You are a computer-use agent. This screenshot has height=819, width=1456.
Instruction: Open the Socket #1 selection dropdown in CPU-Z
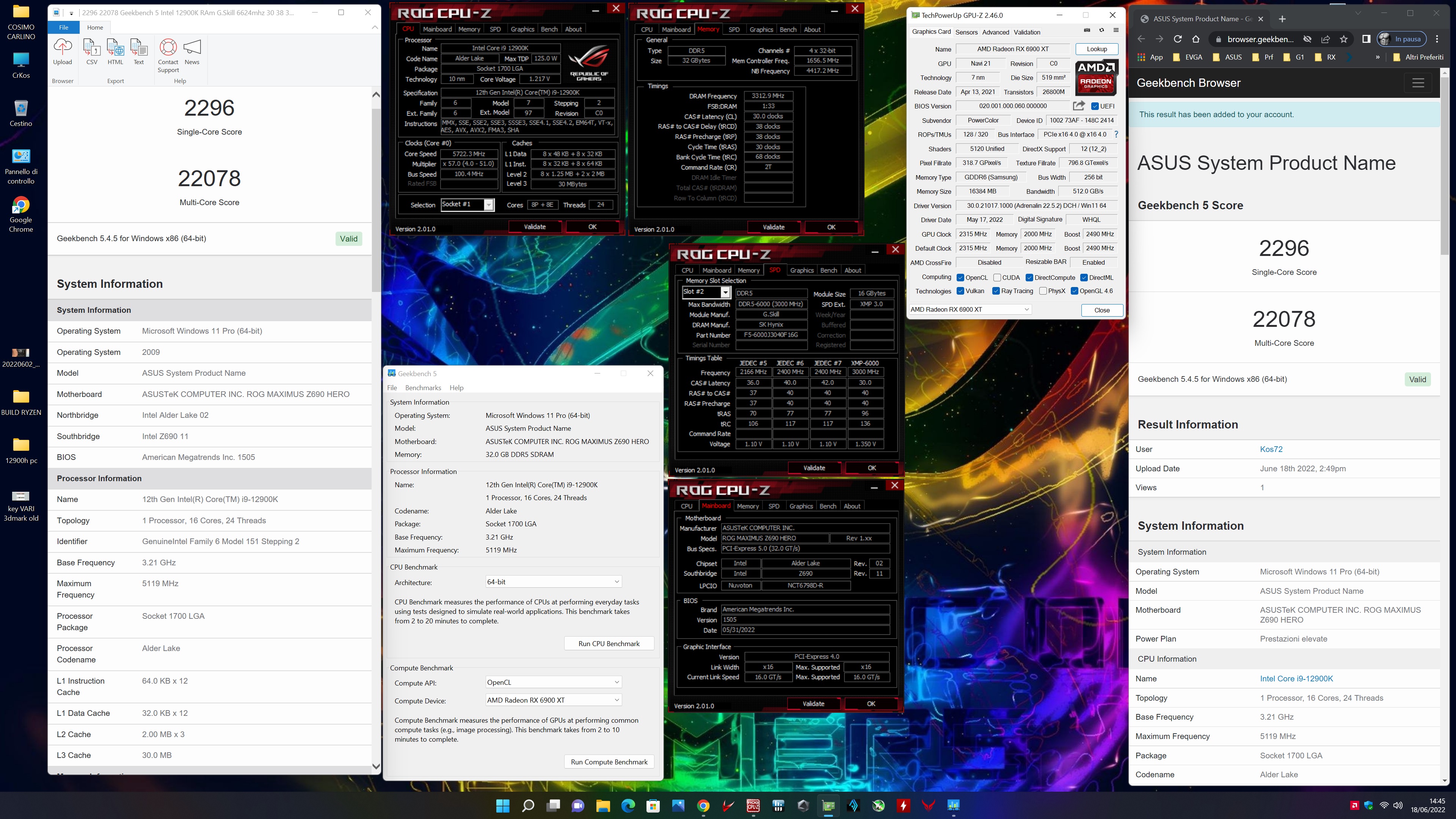pos(467,205)
